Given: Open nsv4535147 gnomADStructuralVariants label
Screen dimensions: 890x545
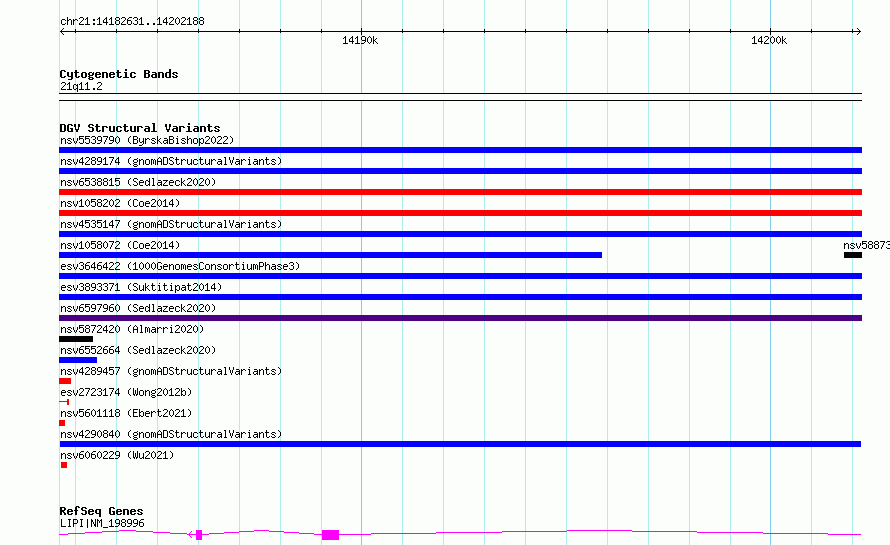Looking at the screenshot, I should coord(171,224).
